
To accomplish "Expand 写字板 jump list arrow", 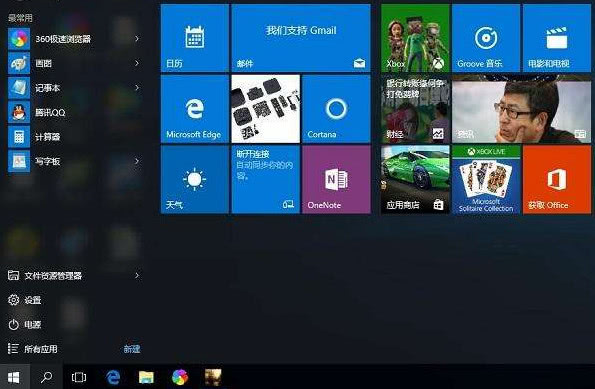I will (137, 161).
